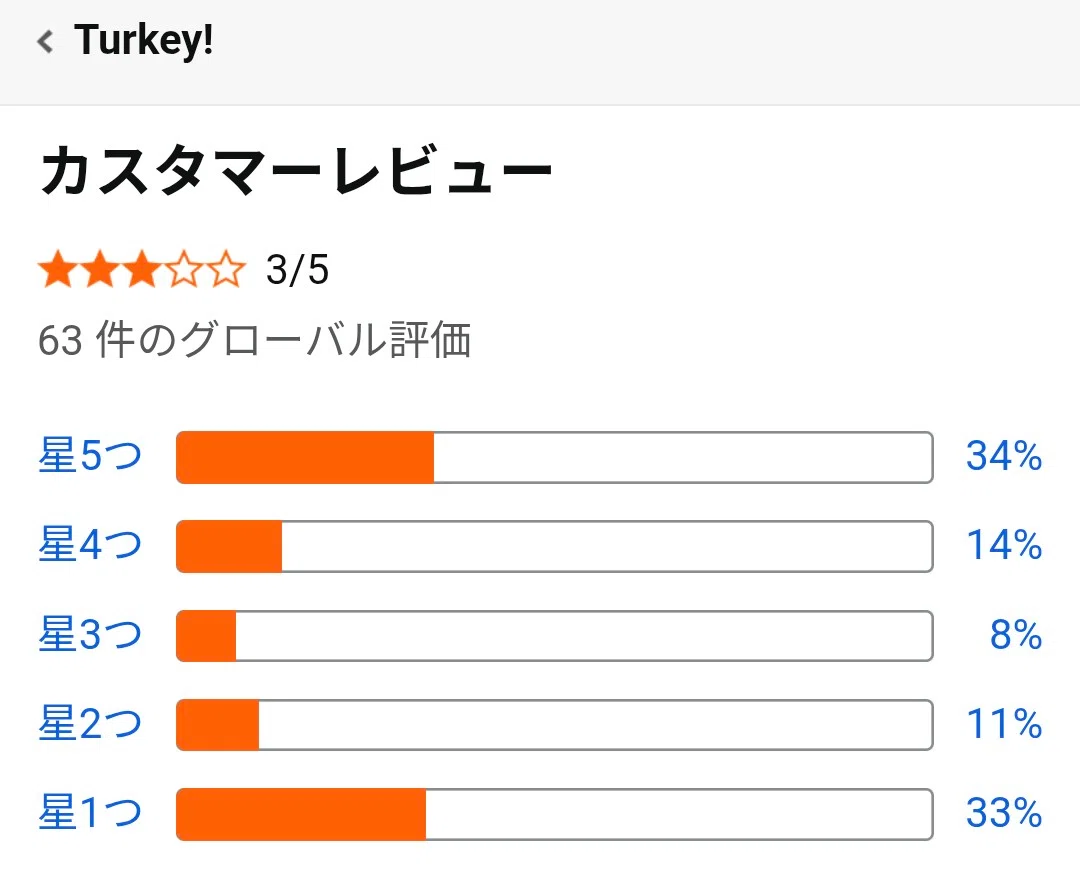Open the 34% five-star percentage link
1080x884 pixels.
(1004, 457)
